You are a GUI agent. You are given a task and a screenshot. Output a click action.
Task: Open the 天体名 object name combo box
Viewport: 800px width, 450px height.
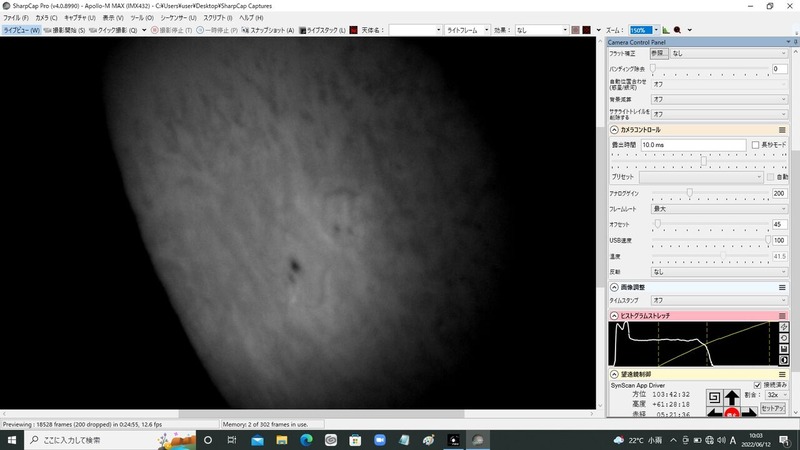(x=415, y=30)
